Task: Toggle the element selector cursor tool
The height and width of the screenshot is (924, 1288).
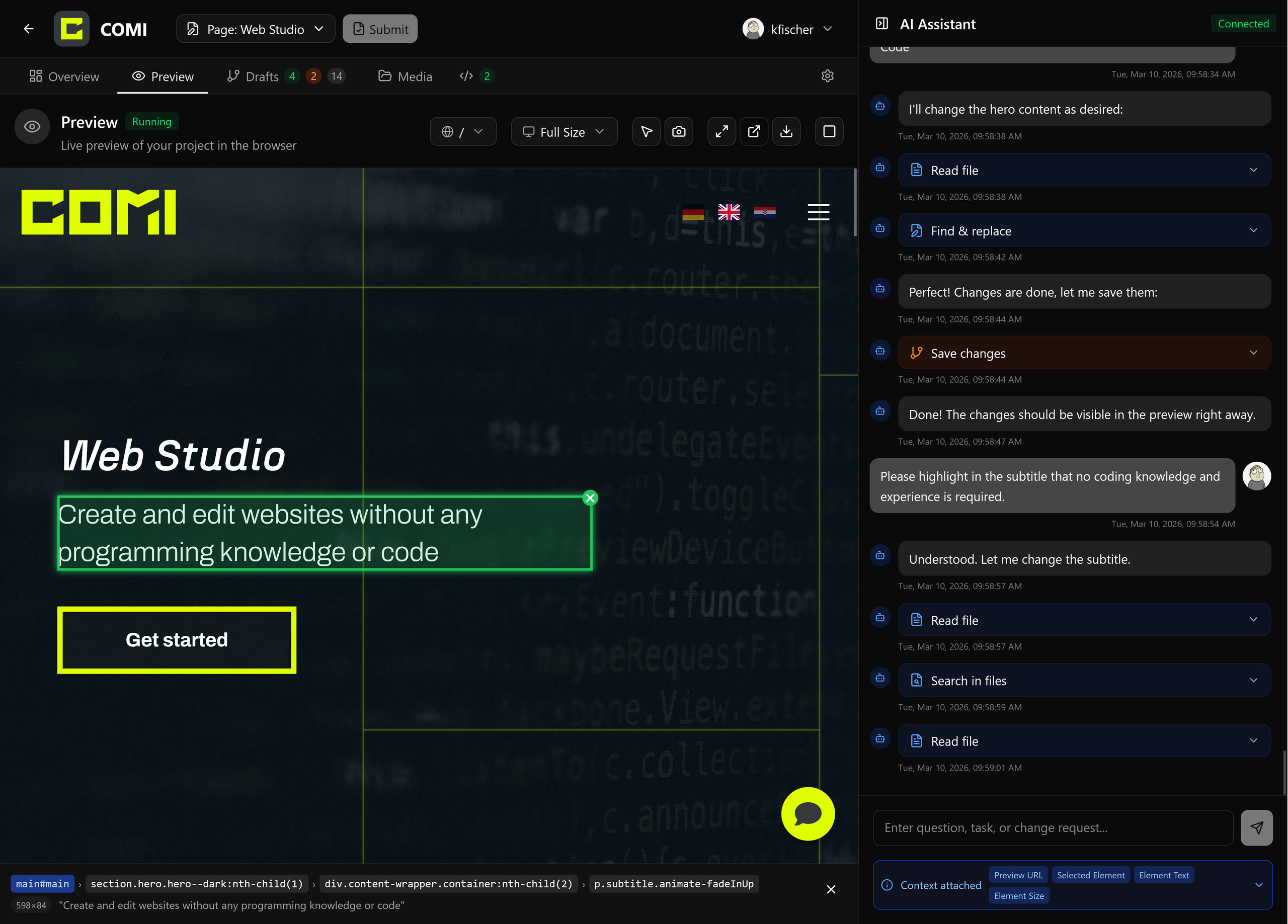Action: (647, 132)
